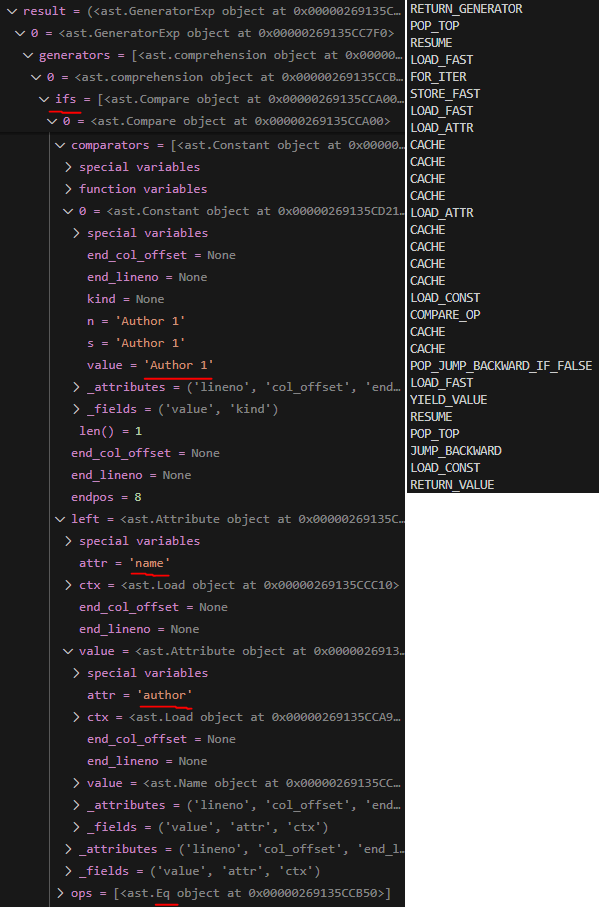Click the JUMP_BACKWARD bytecode line

click(x=456, y=451)
